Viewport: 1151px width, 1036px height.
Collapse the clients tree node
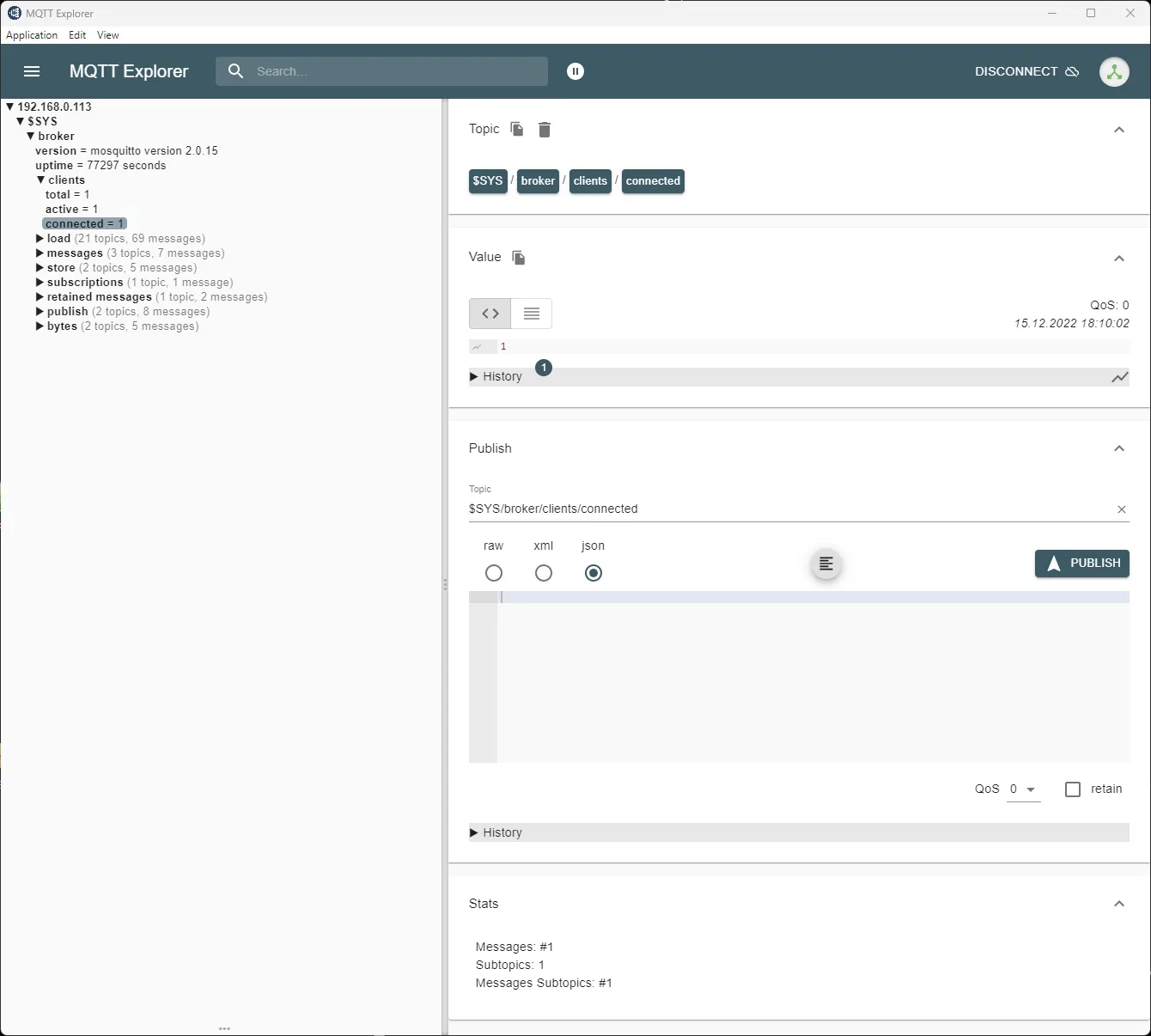pyautogui.click(x=40, y=180)
